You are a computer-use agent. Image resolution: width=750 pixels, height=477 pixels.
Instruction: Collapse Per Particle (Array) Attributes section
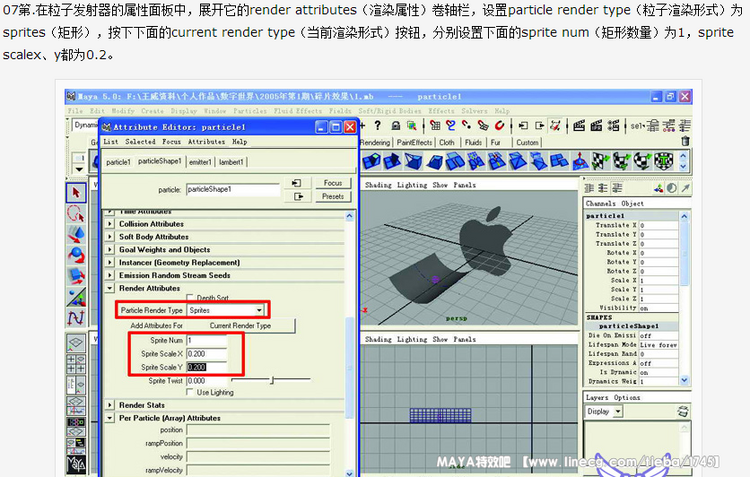click(110, 418)
